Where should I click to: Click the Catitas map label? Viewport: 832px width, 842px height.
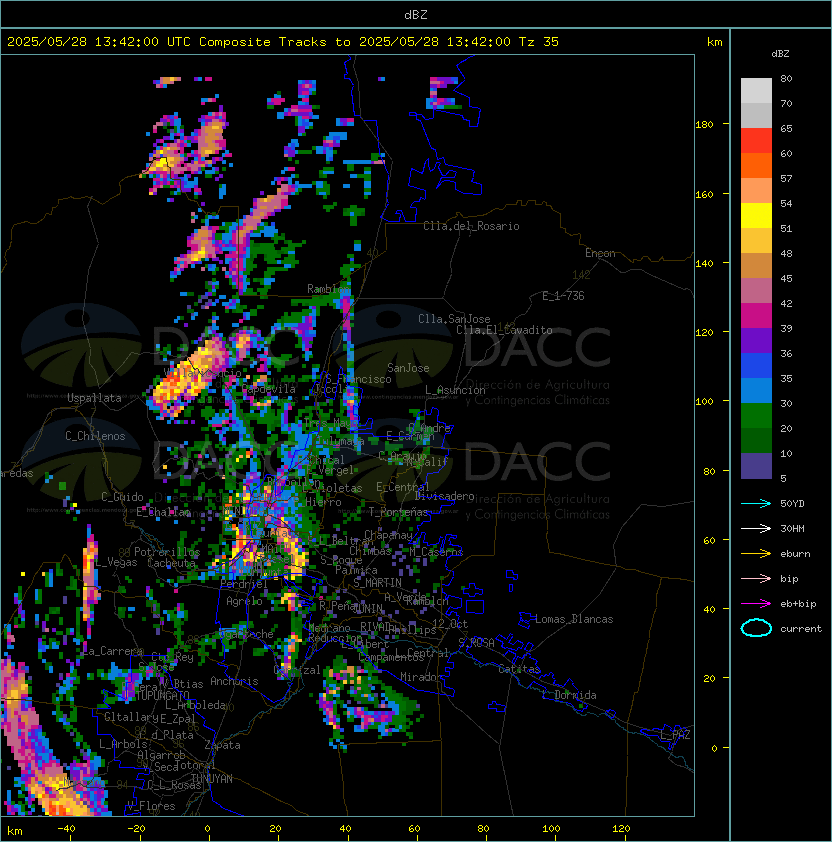[x=519, y=669]
